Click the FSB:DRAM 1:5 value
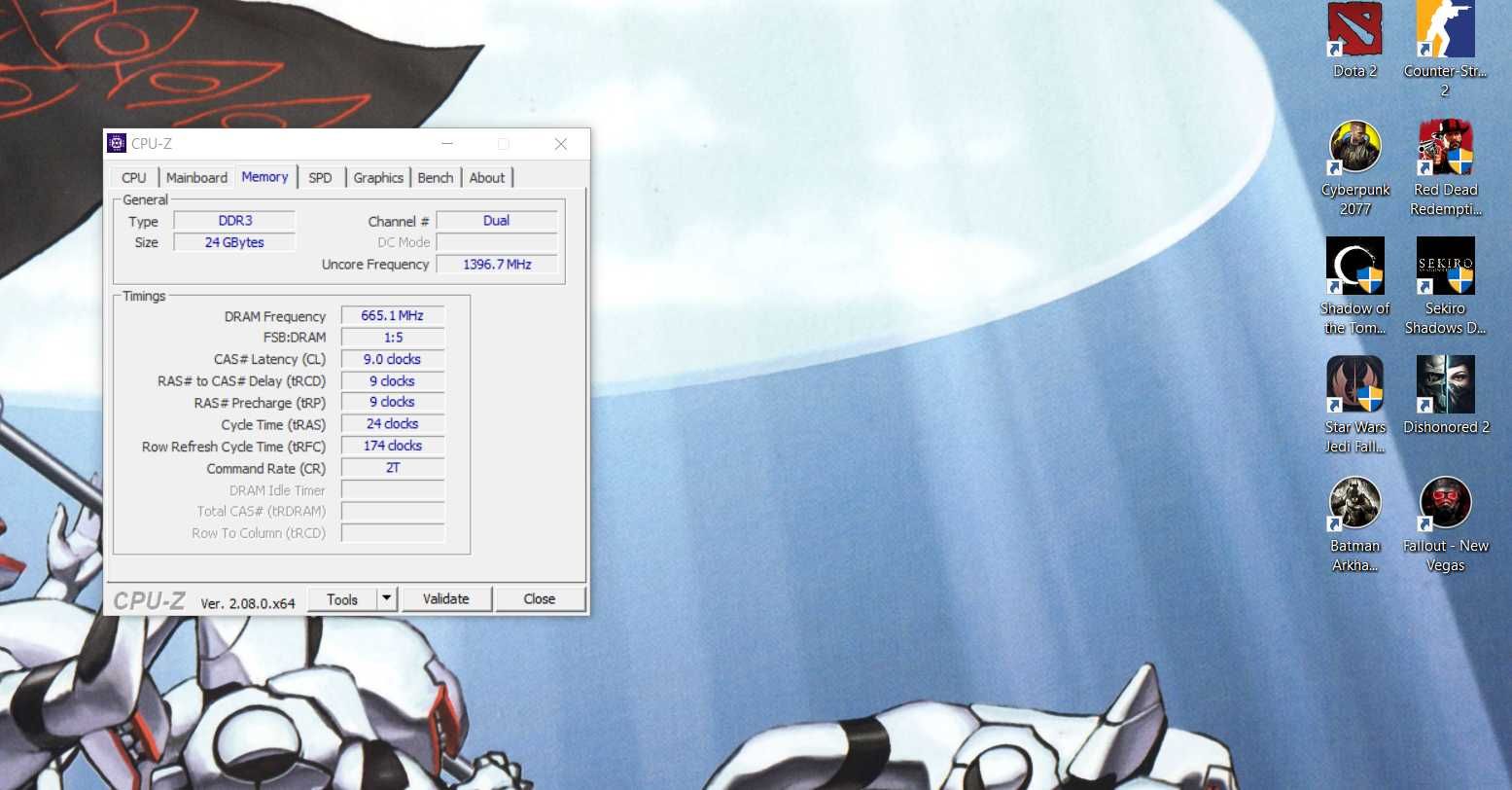 click(x=393, y=337)
